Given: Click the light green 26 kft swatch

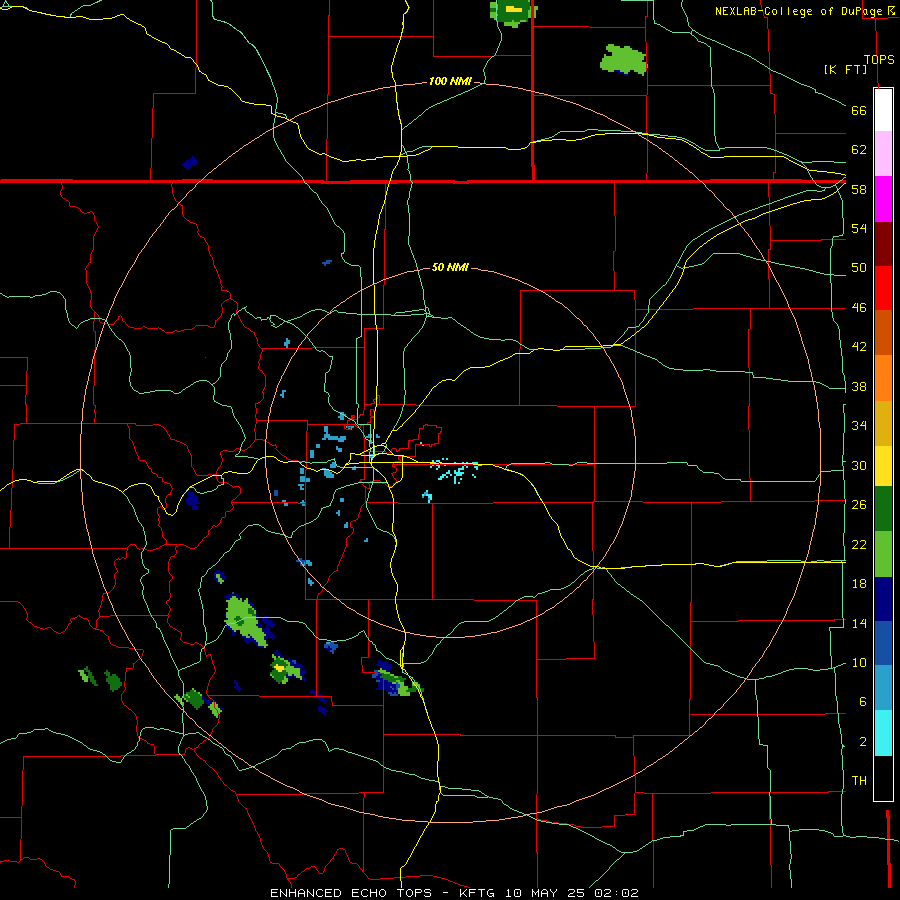Looking at the screenshot, I should pos(883,554).
